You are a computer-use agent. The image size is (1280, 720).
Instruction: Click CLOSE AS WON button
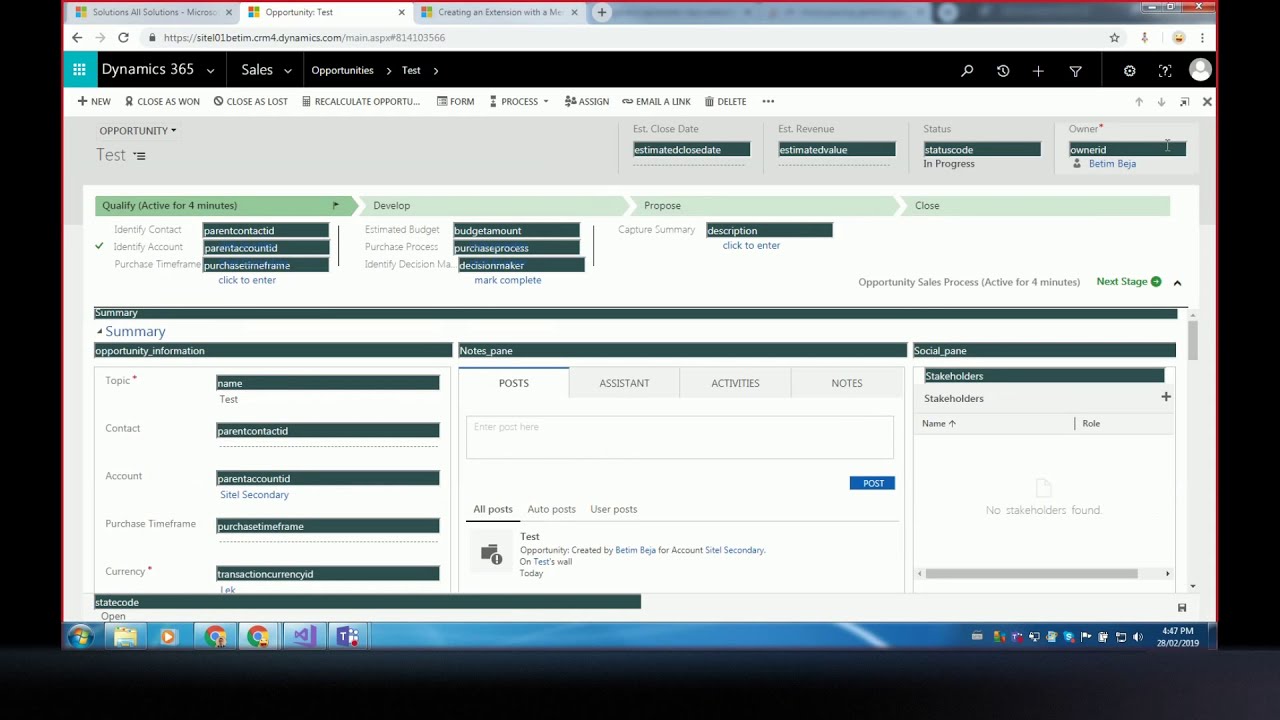[162, 102]
